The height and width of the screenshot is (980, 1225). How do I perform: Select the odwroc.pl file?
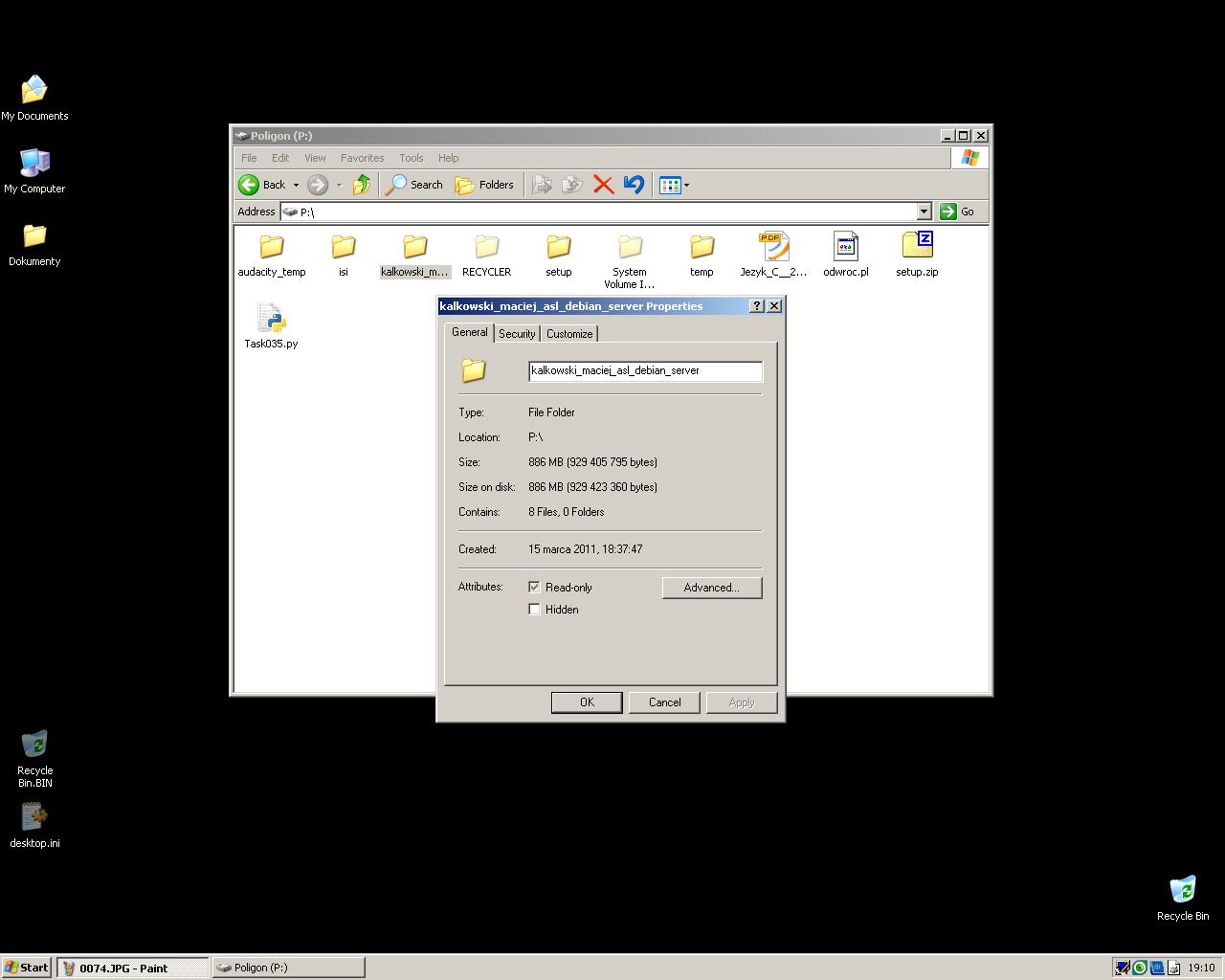[846, 255]
